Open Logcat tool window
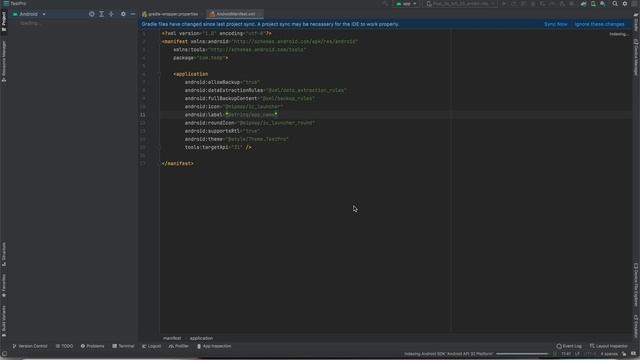640x360 pixels. click(x=151, y=346)
